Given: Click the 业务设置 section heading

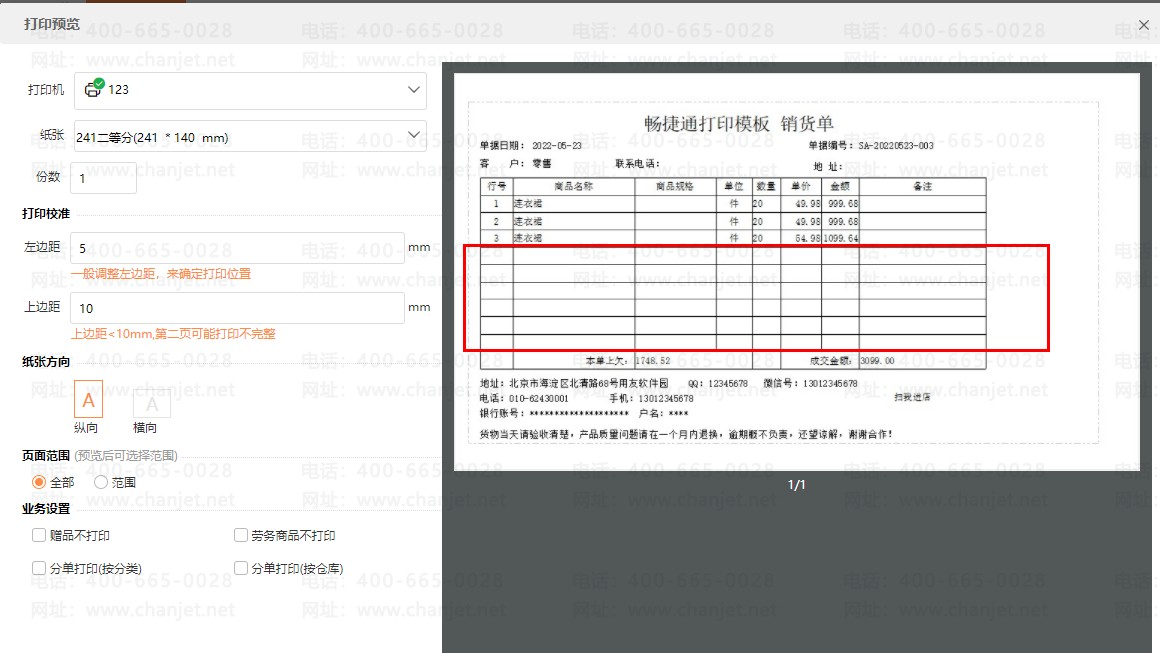Looking at the screenshot, I should (x=46, y=509).
